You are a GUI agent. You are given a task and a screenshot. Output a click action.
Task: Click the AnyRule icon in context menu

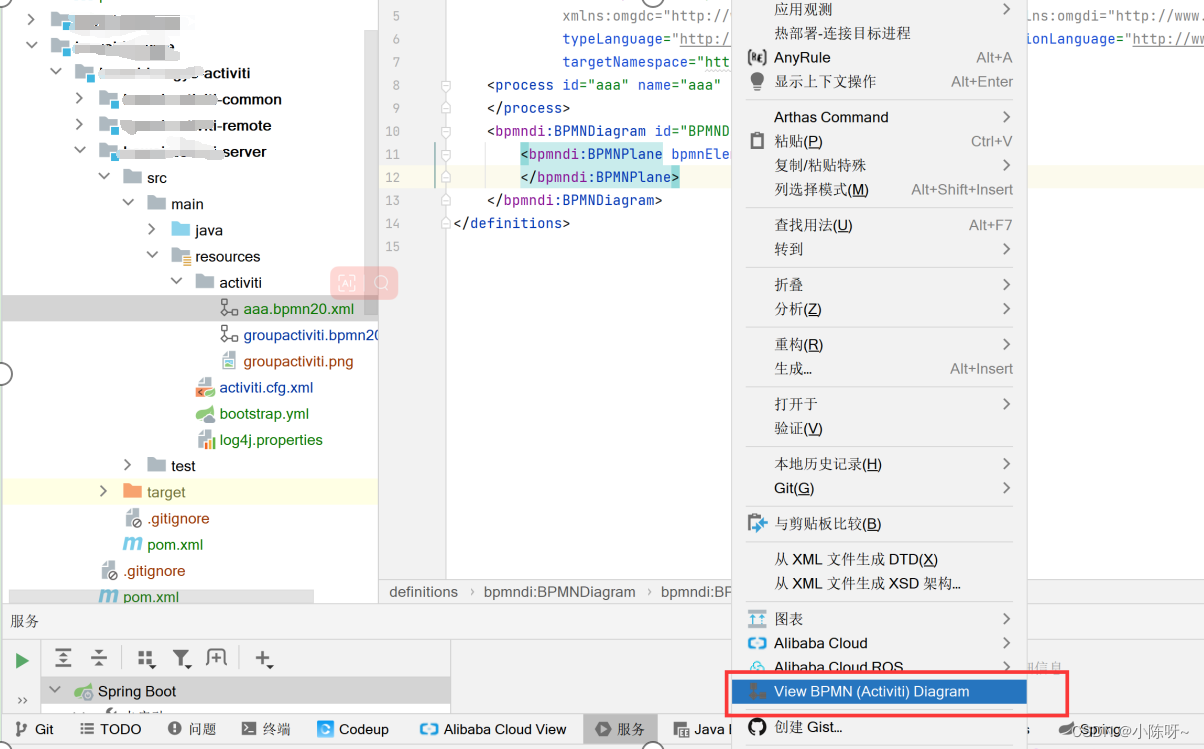[757, 58]
